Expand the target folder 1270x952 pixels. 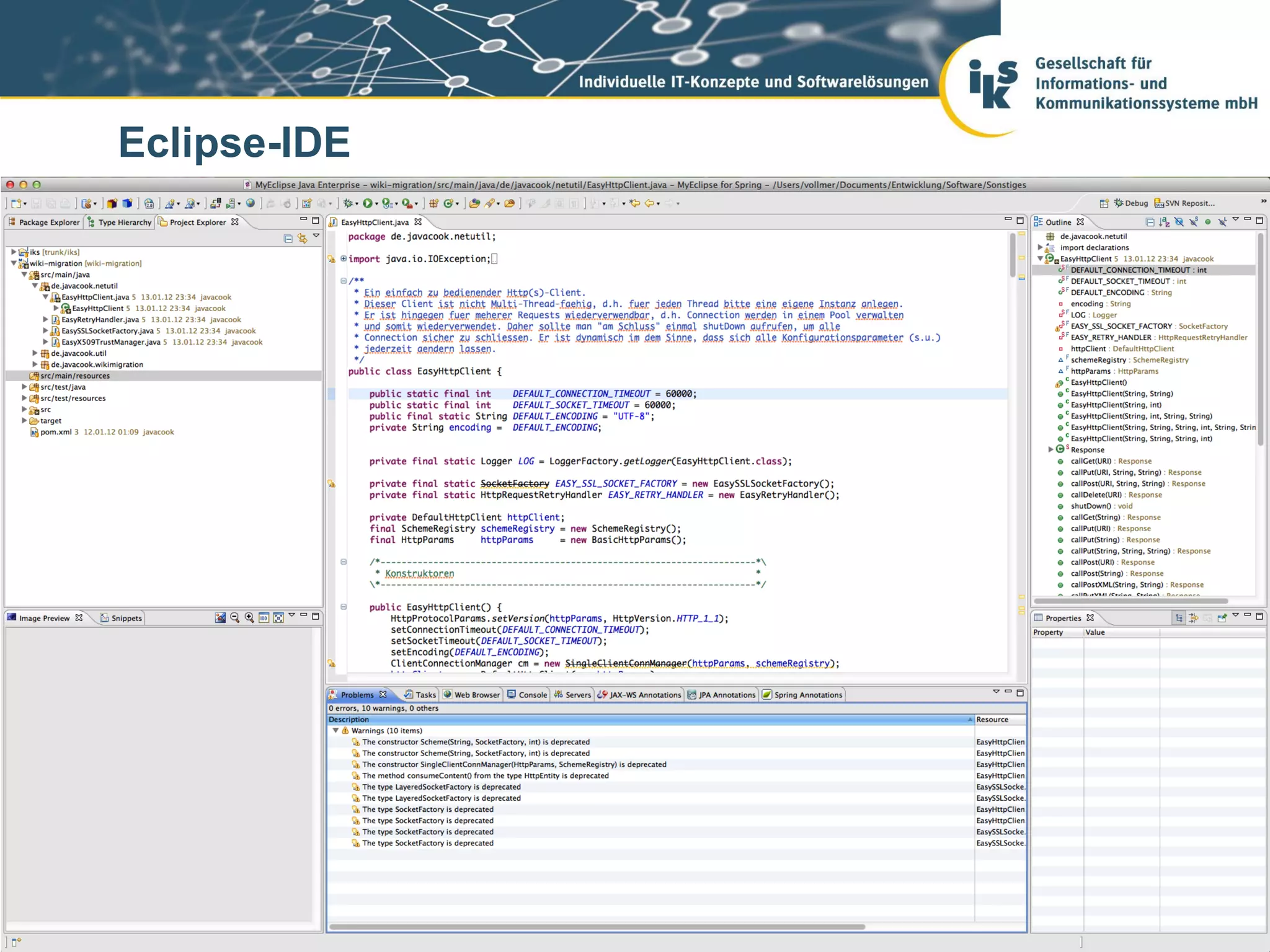[x=24, y=421]
